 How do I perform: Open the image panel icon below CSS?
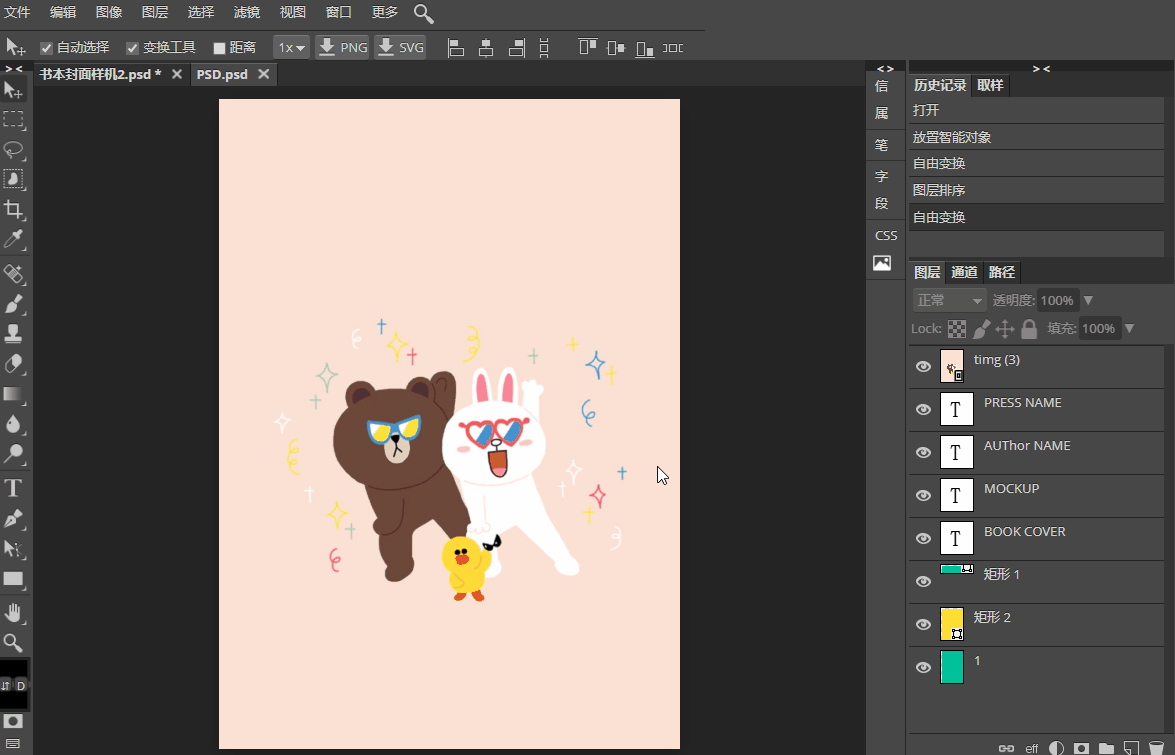(x=882, y=263)
